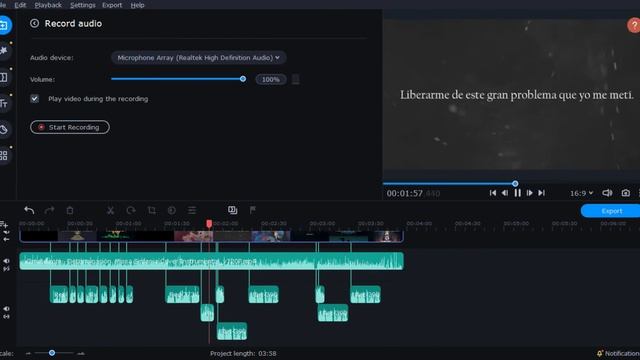Open the Playback menu

(x=48, y=5)
